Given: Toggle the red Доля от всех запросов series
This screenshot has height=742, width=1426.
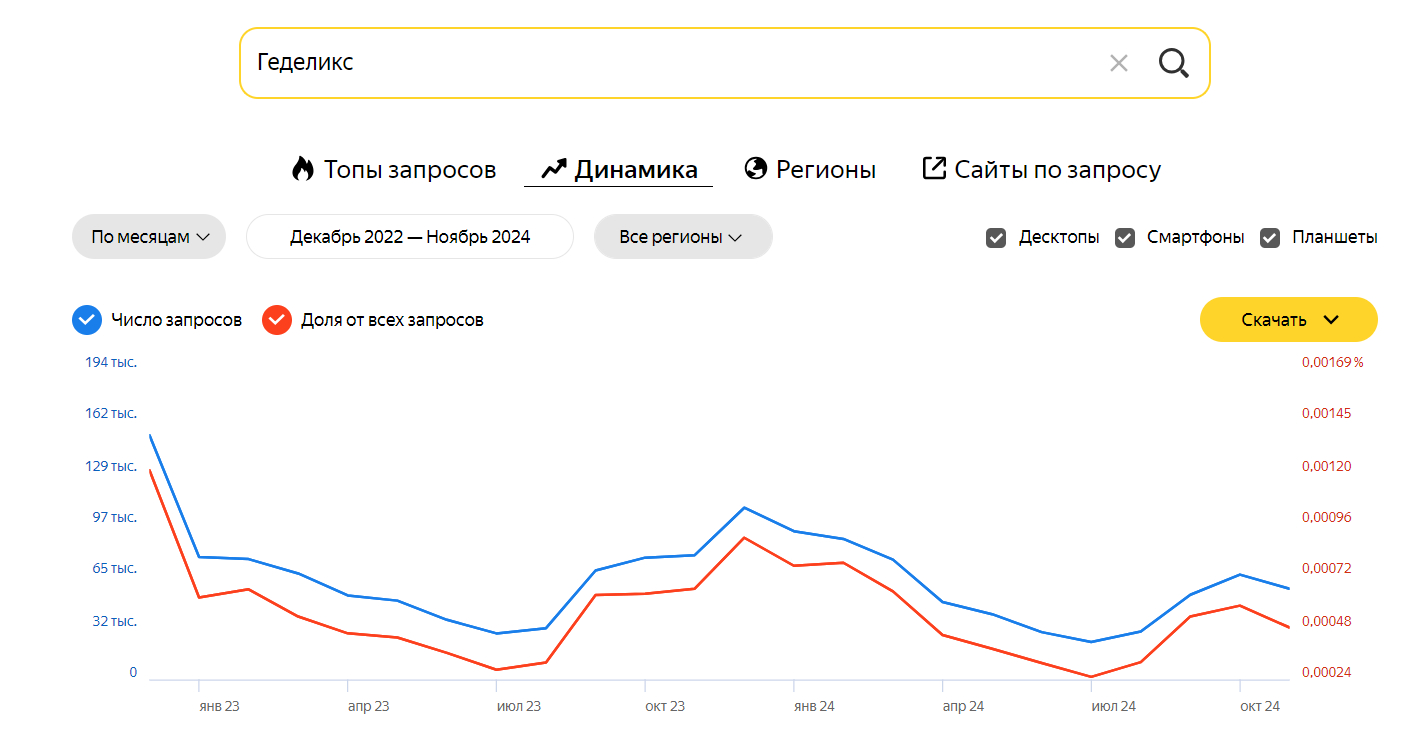Looking at the screenshot, I should click(276, 320).
